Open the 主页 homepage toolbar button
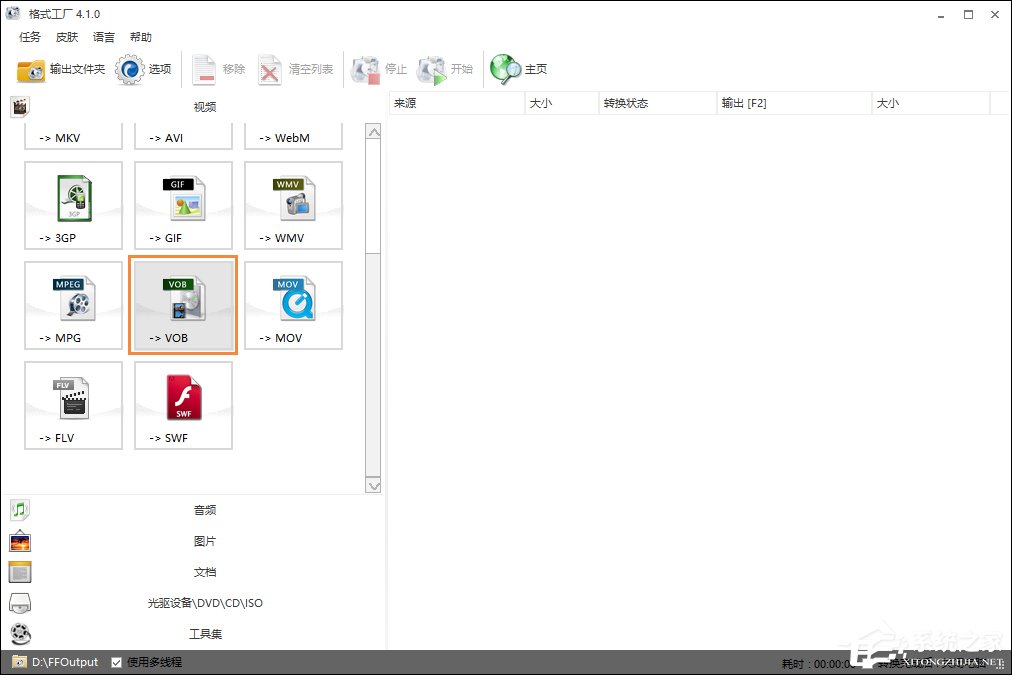Screen dimensions: 1012x675 519,69
